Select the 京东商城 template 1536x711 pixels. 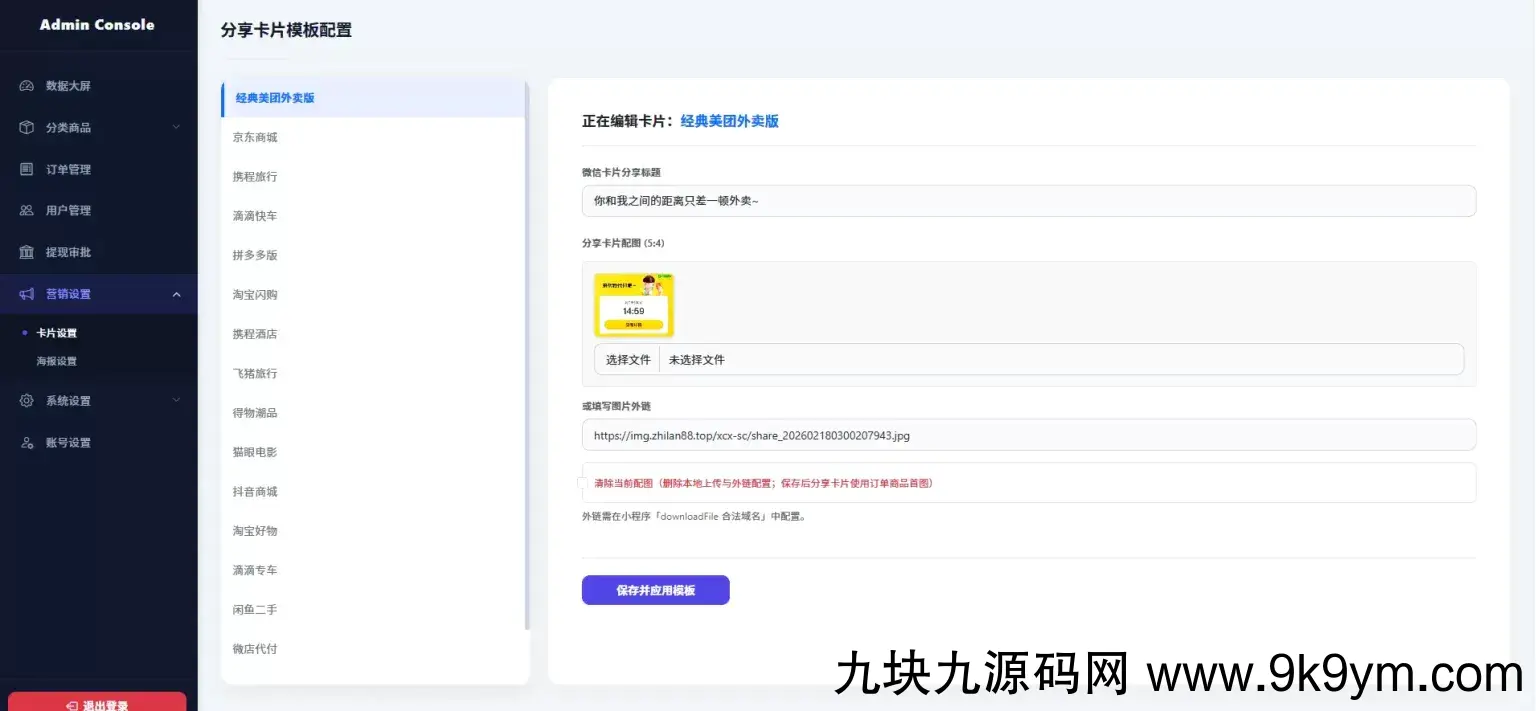click(373, 137)
